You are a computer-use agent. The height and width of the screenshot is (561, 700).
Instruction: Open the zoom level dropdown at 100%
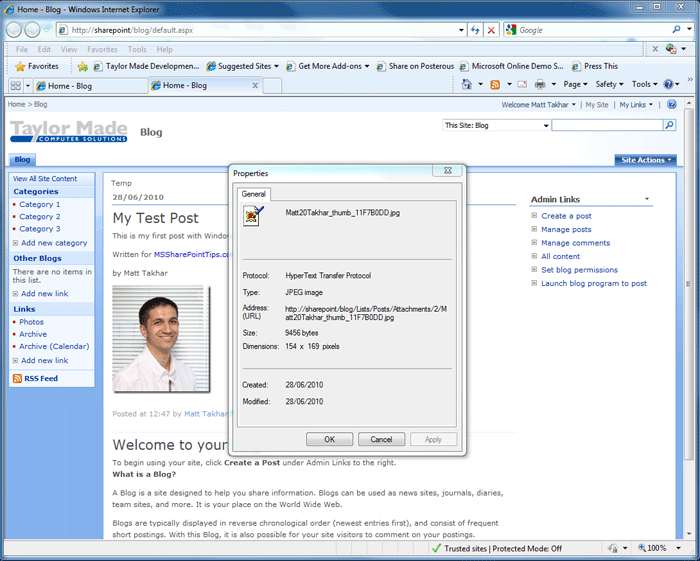click(x=678, y=548)
